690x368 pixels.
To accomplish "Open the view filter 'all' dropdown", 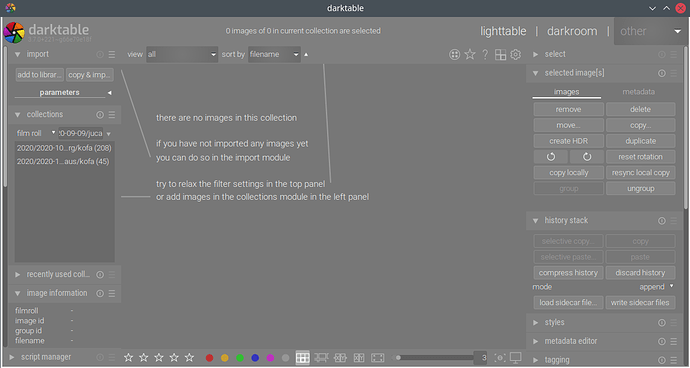I will [182, 54].
